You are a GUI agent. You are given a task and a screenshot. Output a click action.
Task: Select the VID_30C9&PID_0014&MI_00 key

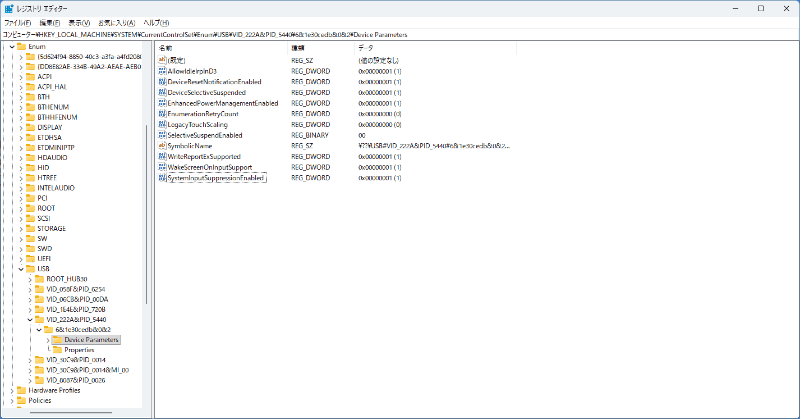[x=88, y=370]
